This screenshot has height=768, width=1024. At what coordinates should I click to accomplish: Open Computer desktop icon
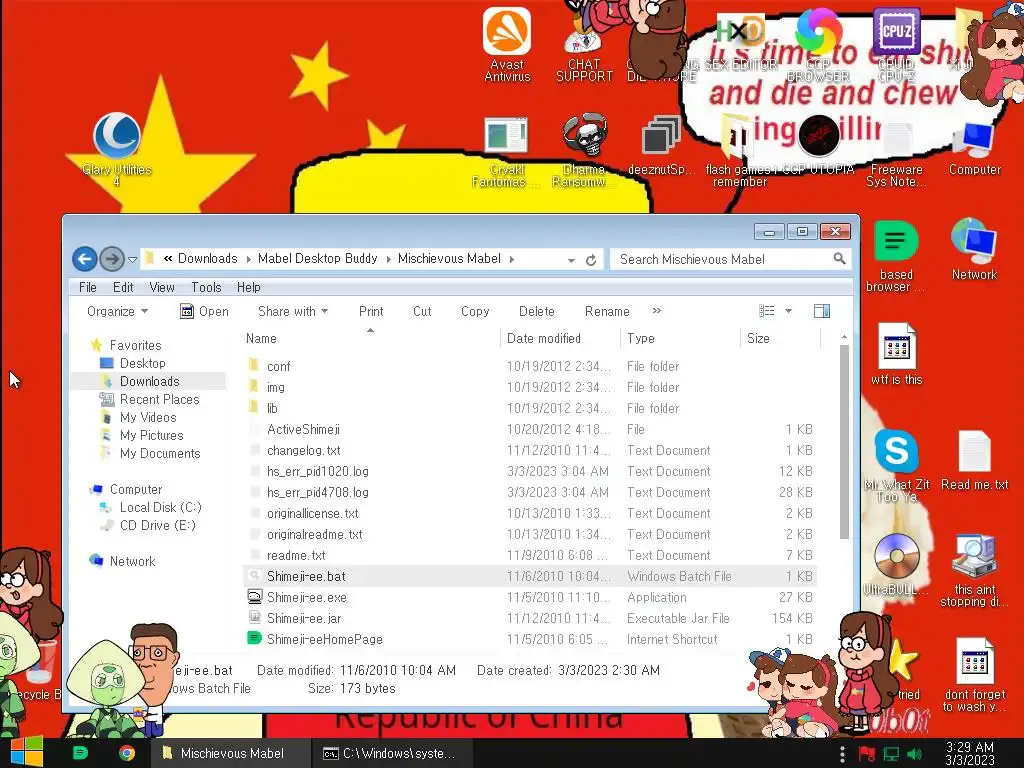(x=974, y=148)
